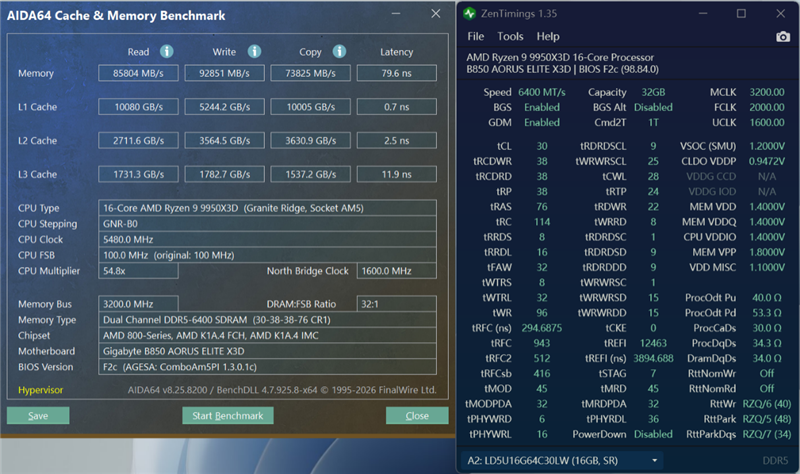Click L1 Cache Write value 5244.2 GB/s
The width and height of the screenshot is (800, 474).
(x=224, y=107)
